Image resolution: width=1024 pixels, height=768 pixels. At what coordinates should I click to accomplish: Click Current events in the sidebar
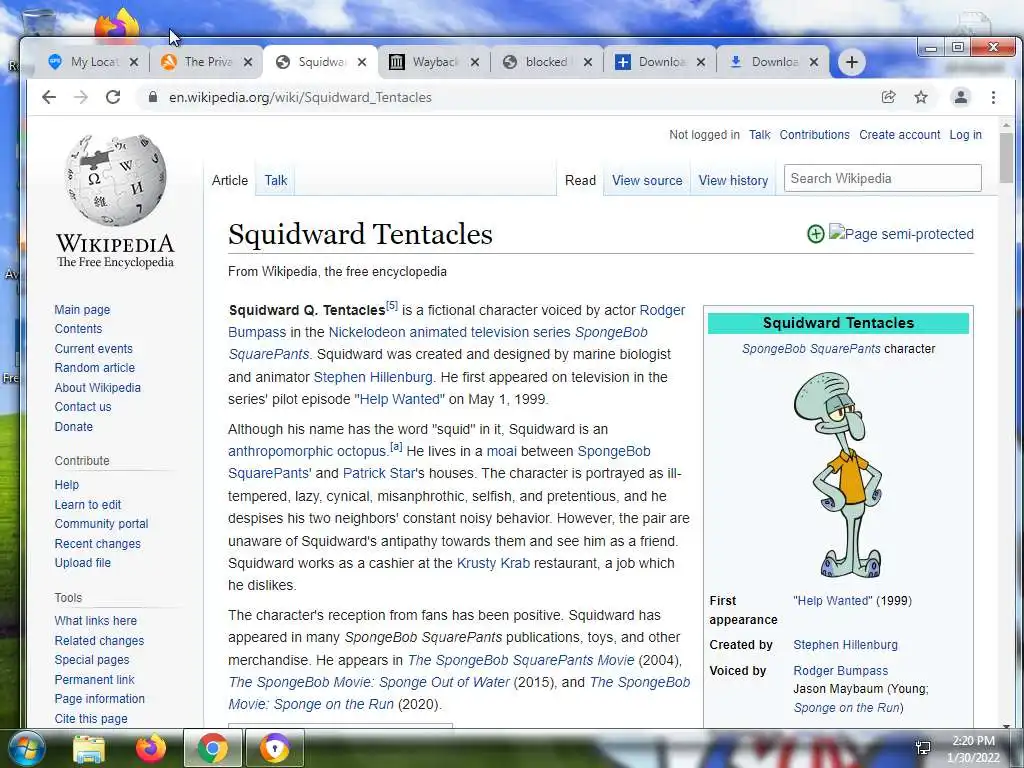(x=93, y=349)
